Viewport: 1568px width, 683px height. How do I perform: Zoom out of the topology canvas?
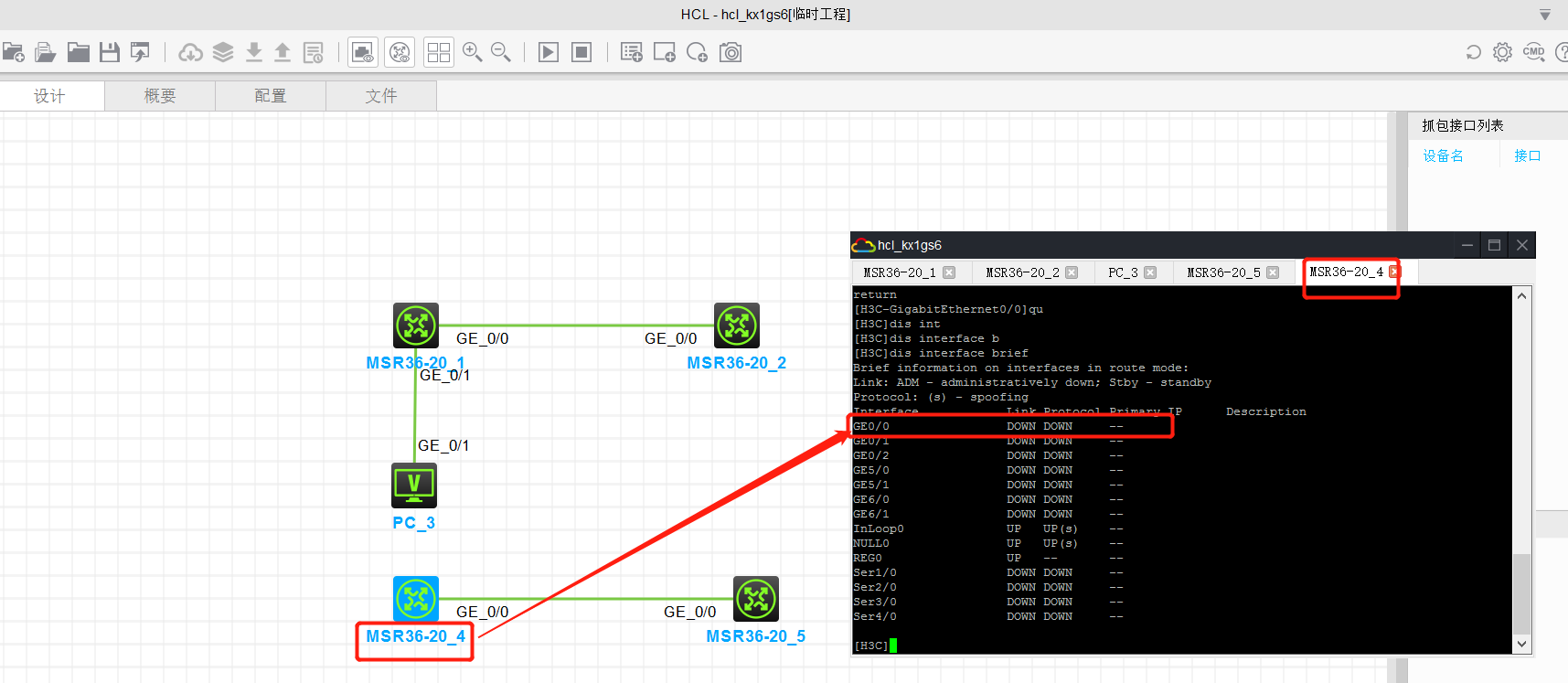coord(500,52)
